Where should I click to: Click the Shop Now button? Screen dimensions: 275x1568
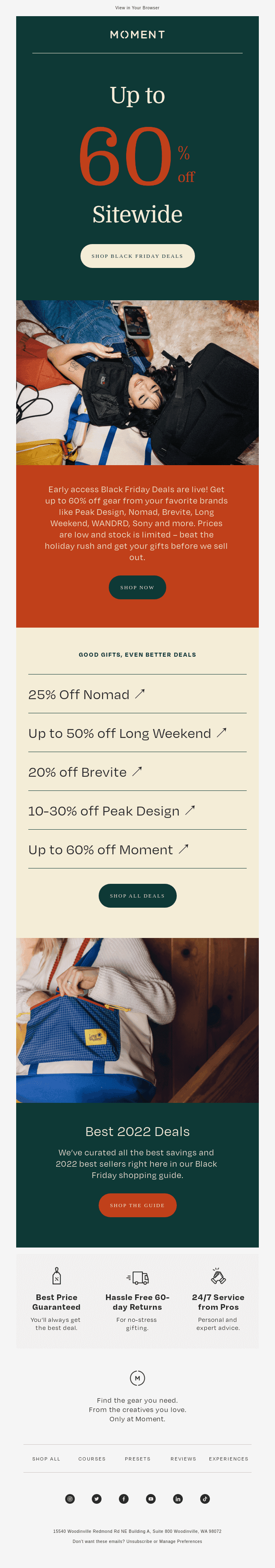click(137, 587)
